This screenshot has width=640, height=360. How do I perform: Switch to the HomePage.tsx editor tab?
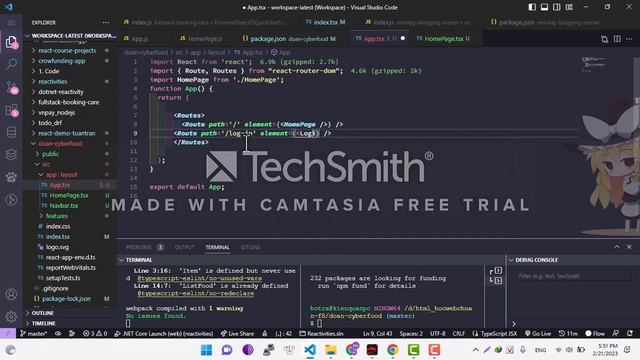click(443, 38)
